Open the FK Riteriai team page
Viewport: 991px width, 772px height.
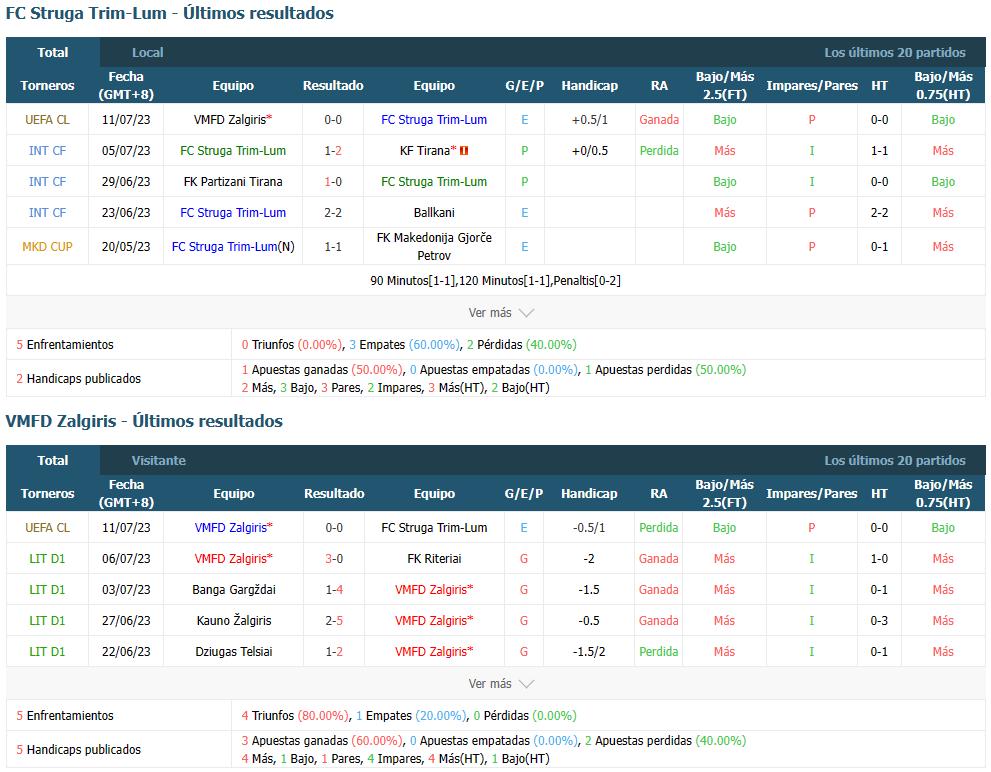[x=434, y=558]
